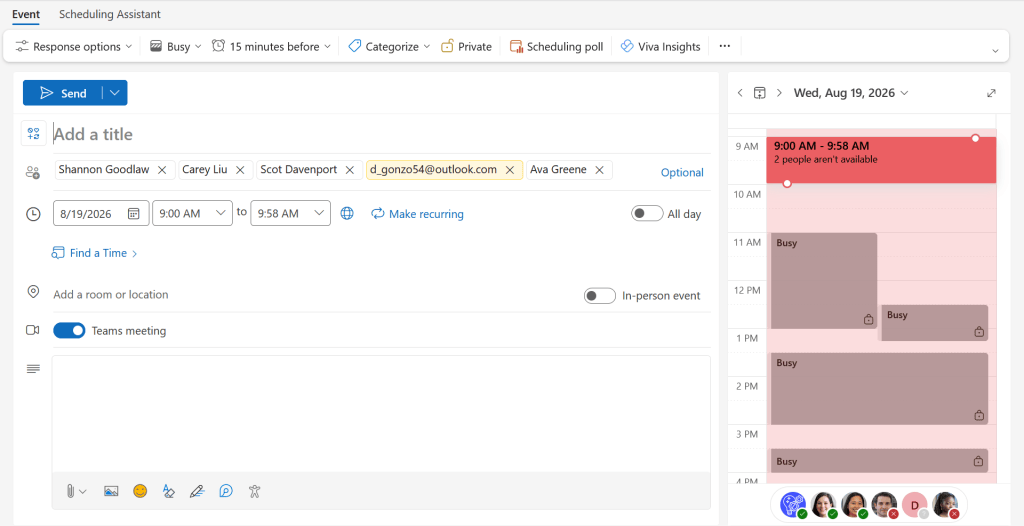Click the Teams video camera icon
Screen dimensions: 1024x526
tap(33, 330)
